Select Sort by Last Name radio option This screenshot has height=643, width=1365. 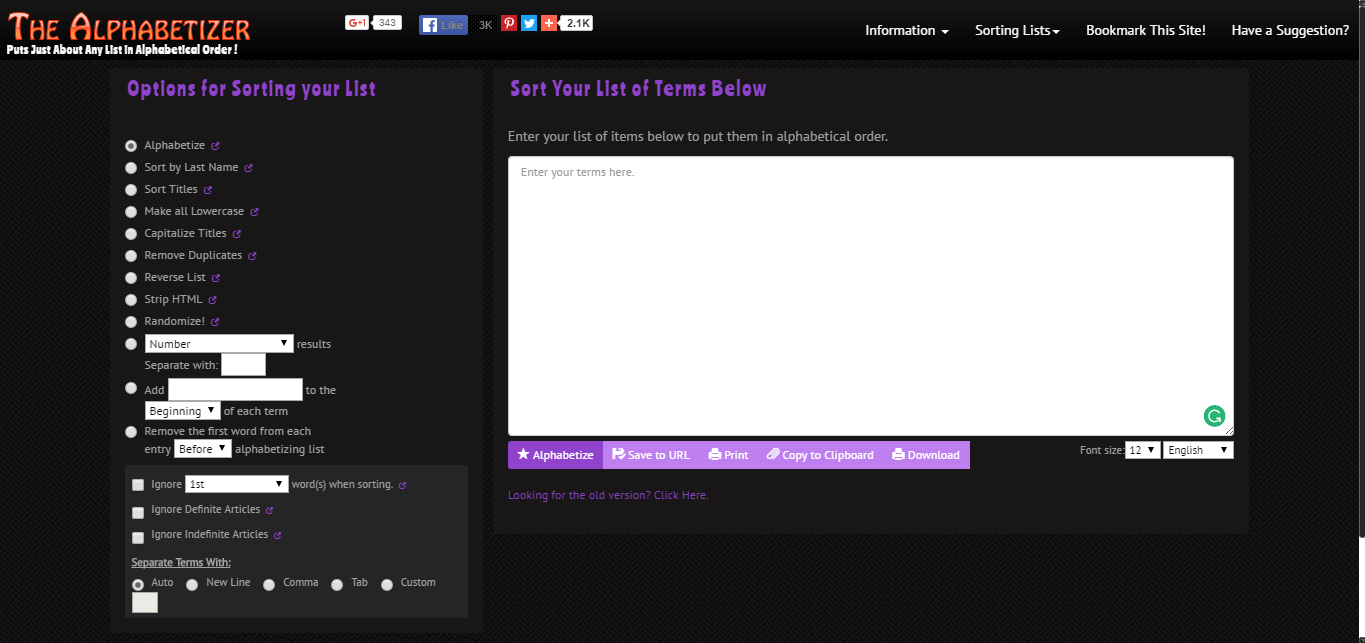coord(131,168)
